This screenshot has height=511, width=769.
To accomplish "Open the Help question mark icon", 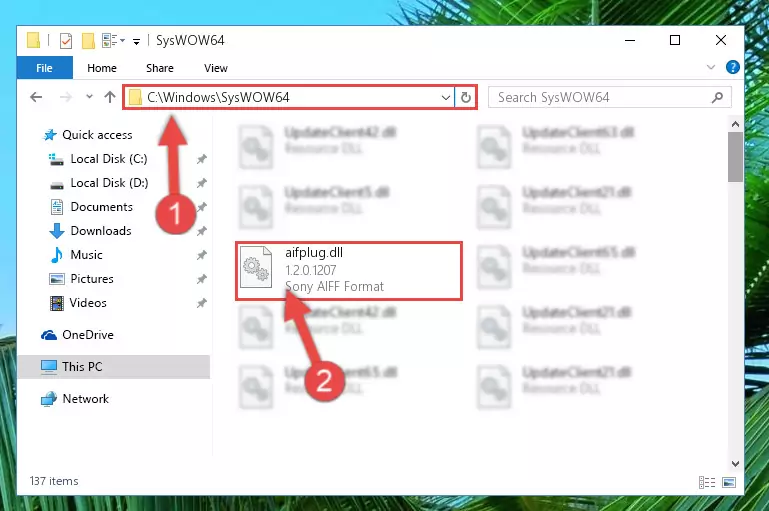I will click(732, 67).
